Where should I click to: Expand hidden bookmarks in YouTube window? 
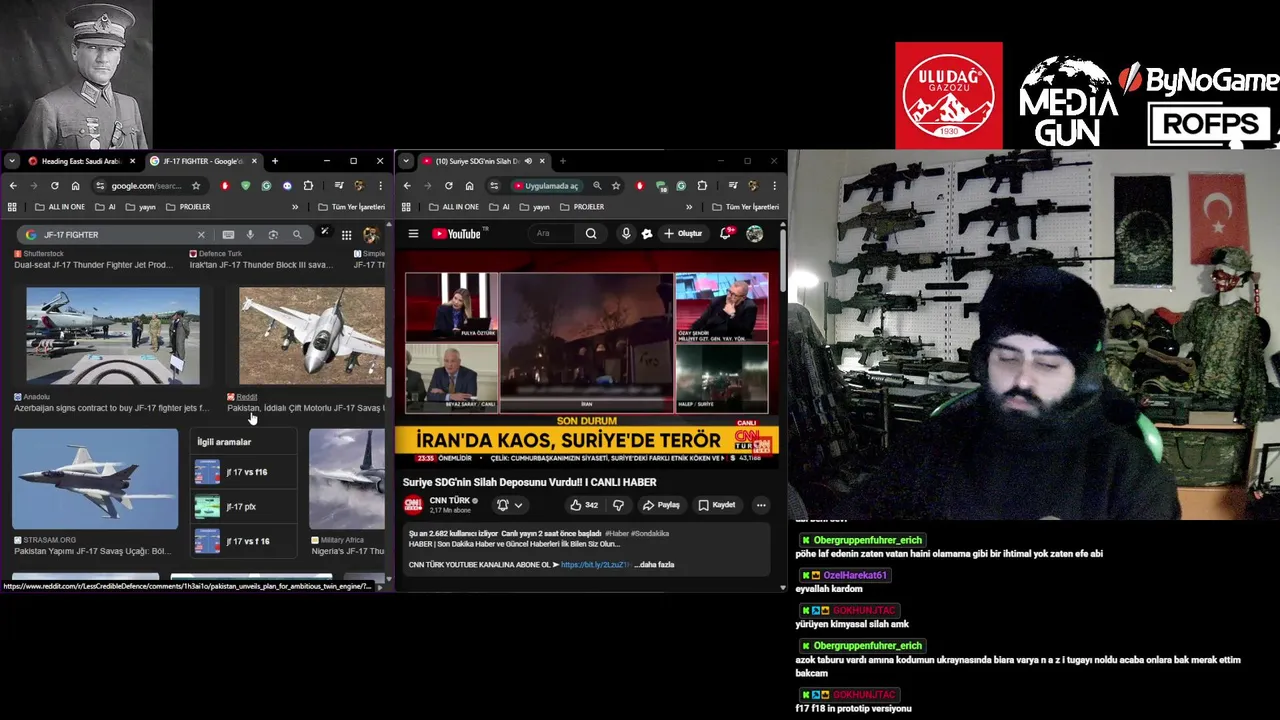click(x=689, y=207)
